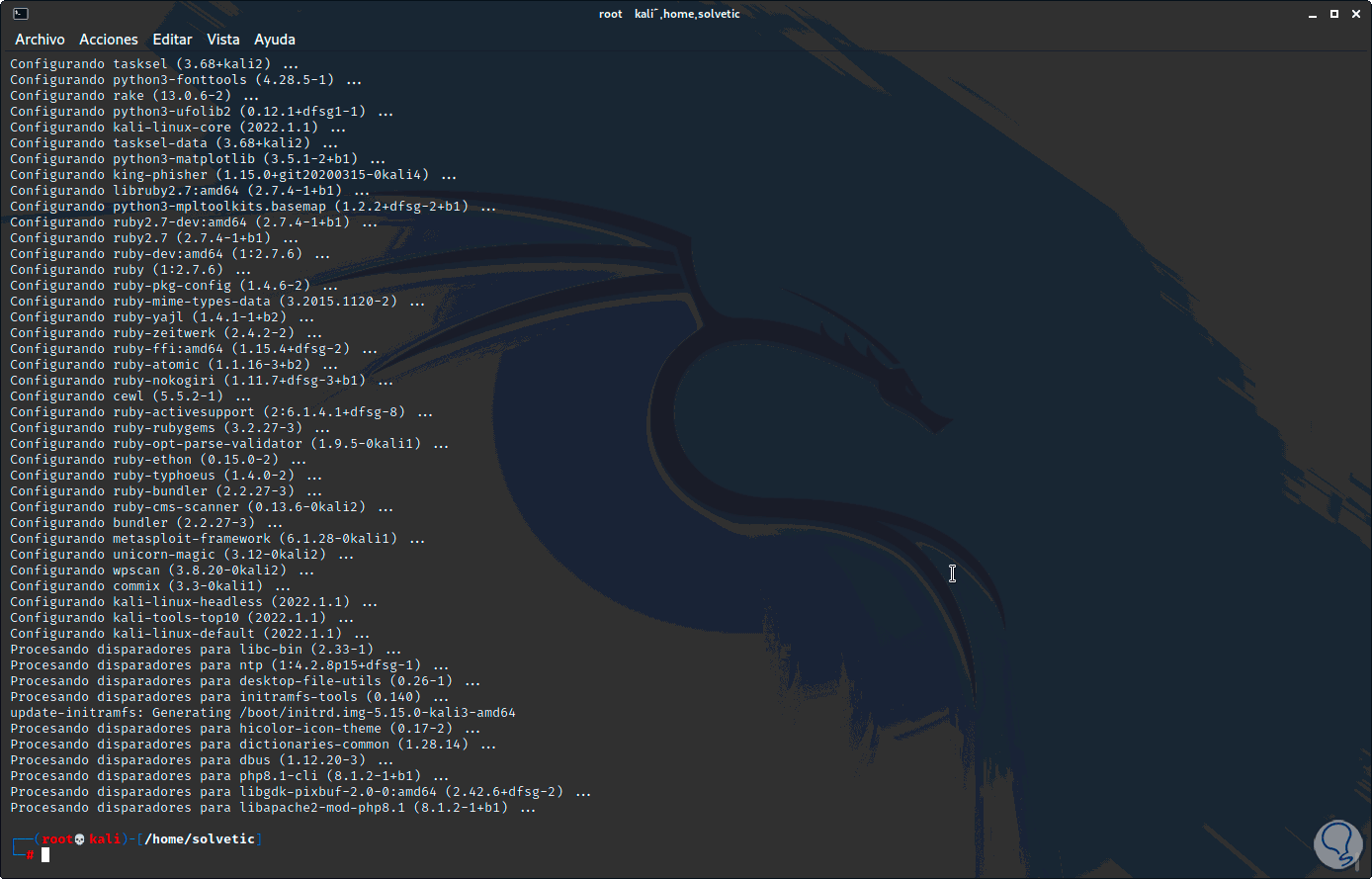The height and width of the screenshot is (879, 1372).
Task: Click the hicolor-icon-theme line
Action: point(245,729)
